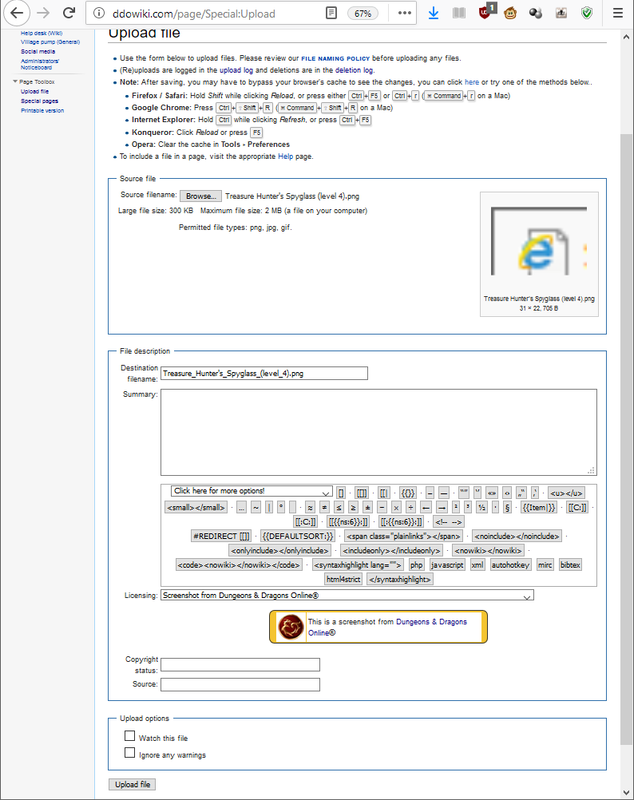Insert the ≥ greater-or-equal symbol
The image size is (634, 800).
point(353,508)
